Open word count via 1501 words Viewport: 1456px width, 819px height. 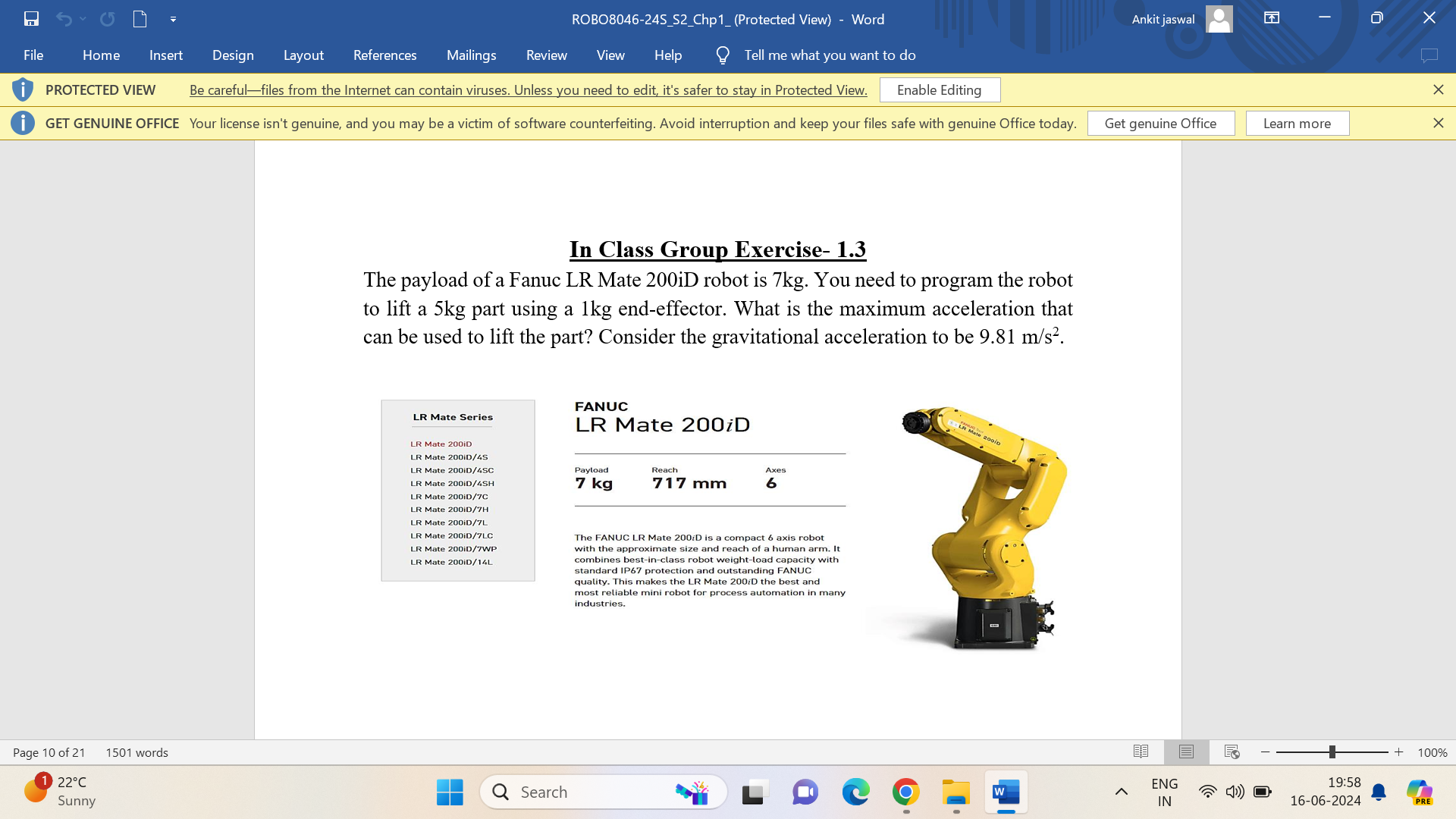[x=136, y=752]
